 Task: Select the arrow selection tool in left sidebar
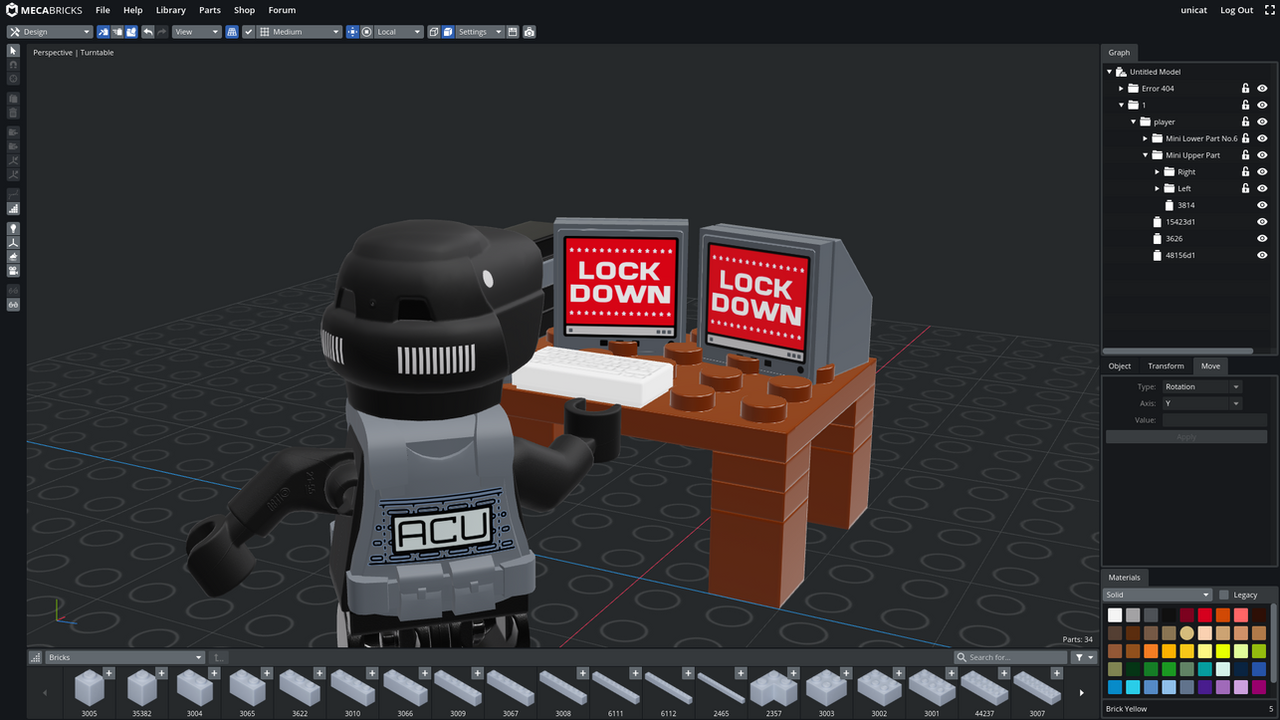coord(13,51)
